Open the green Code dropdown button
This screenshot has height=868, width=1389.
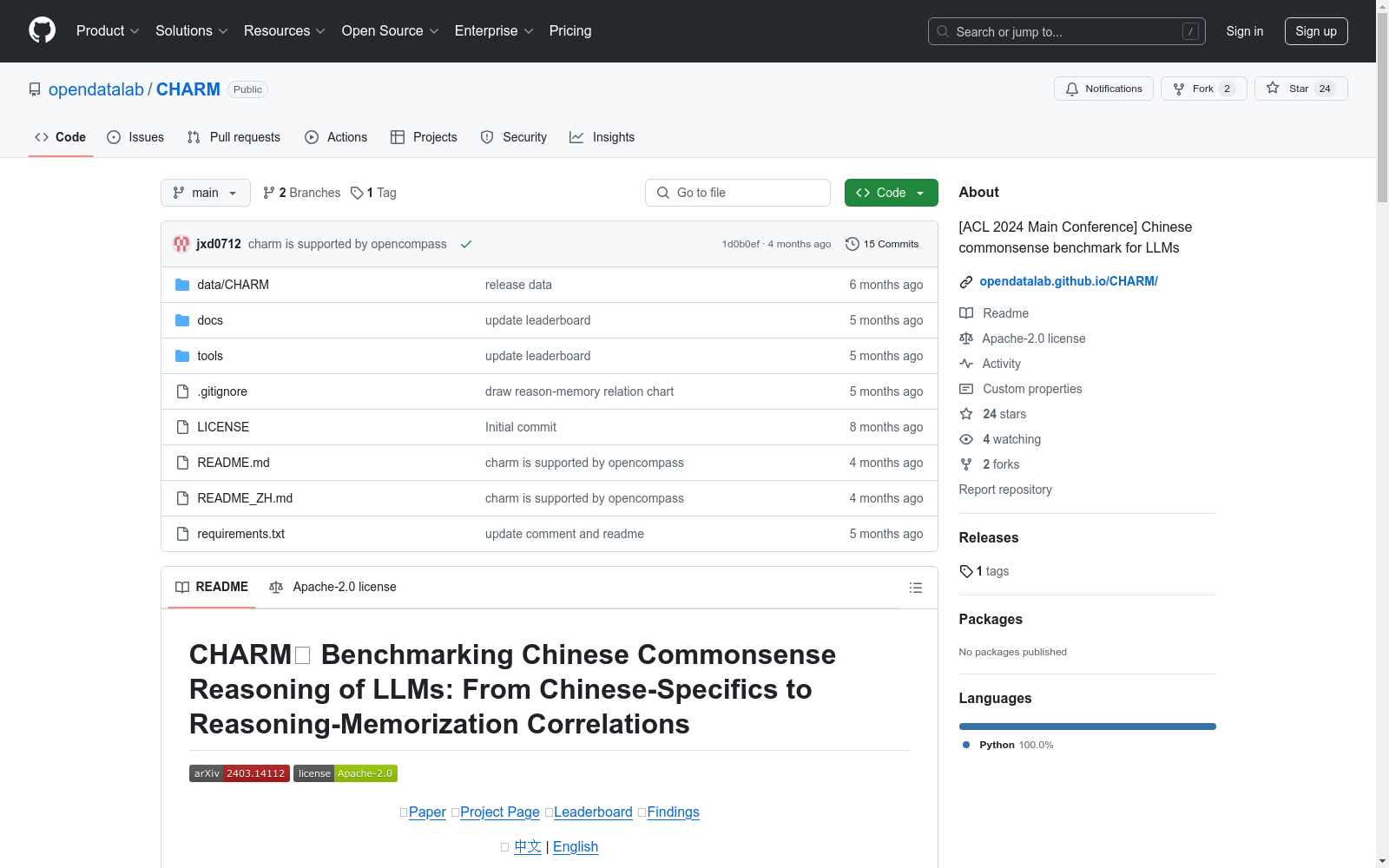(891, 193)
